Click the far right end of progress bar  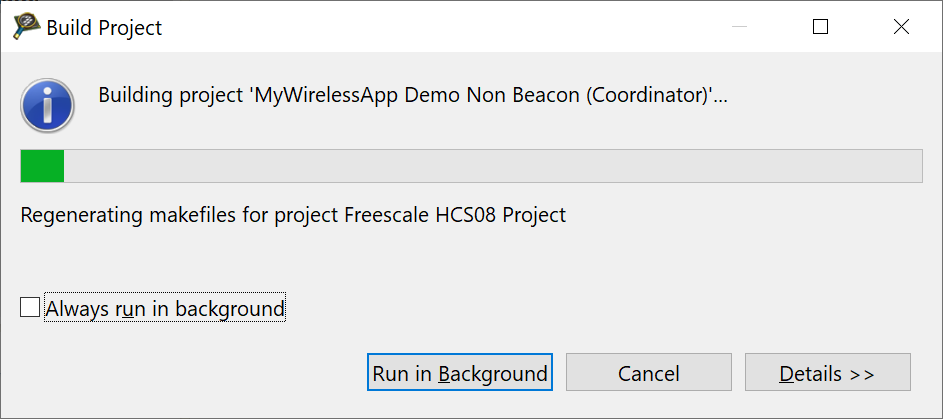click(x=915, y=167)
